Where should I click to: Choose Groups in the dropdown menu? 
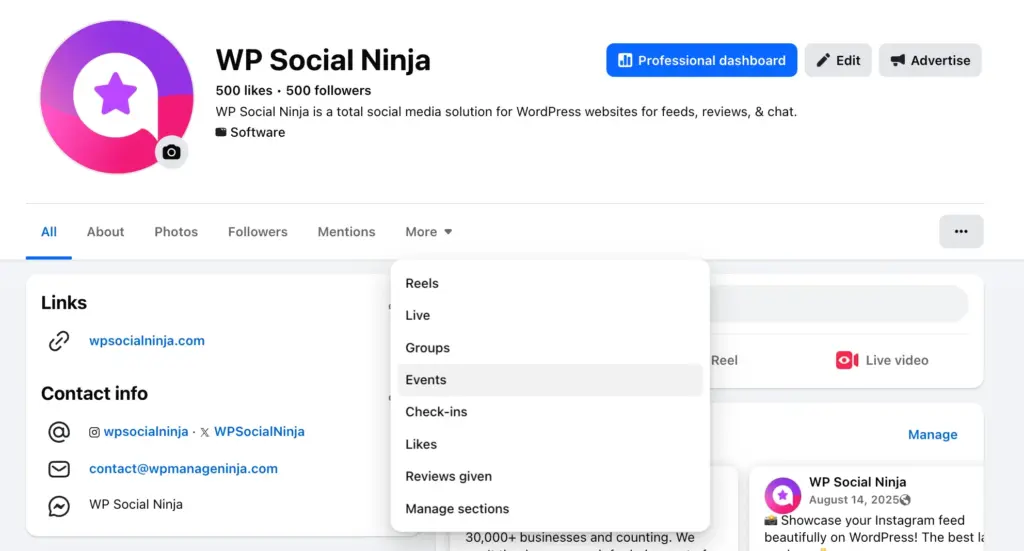click(x=550, y=347)
